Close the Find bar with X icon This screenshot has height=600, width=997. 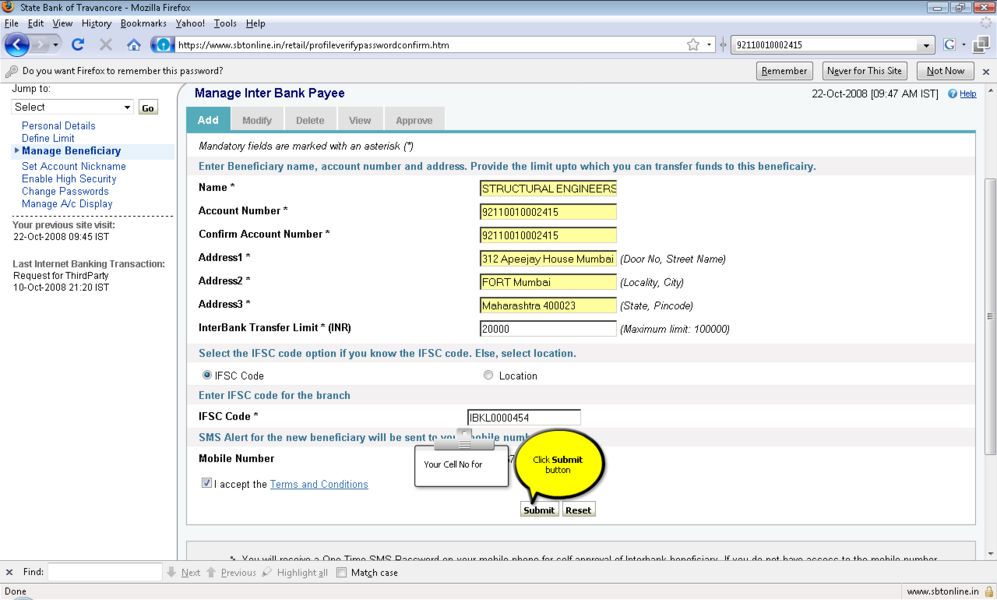(x=10, y=573)
